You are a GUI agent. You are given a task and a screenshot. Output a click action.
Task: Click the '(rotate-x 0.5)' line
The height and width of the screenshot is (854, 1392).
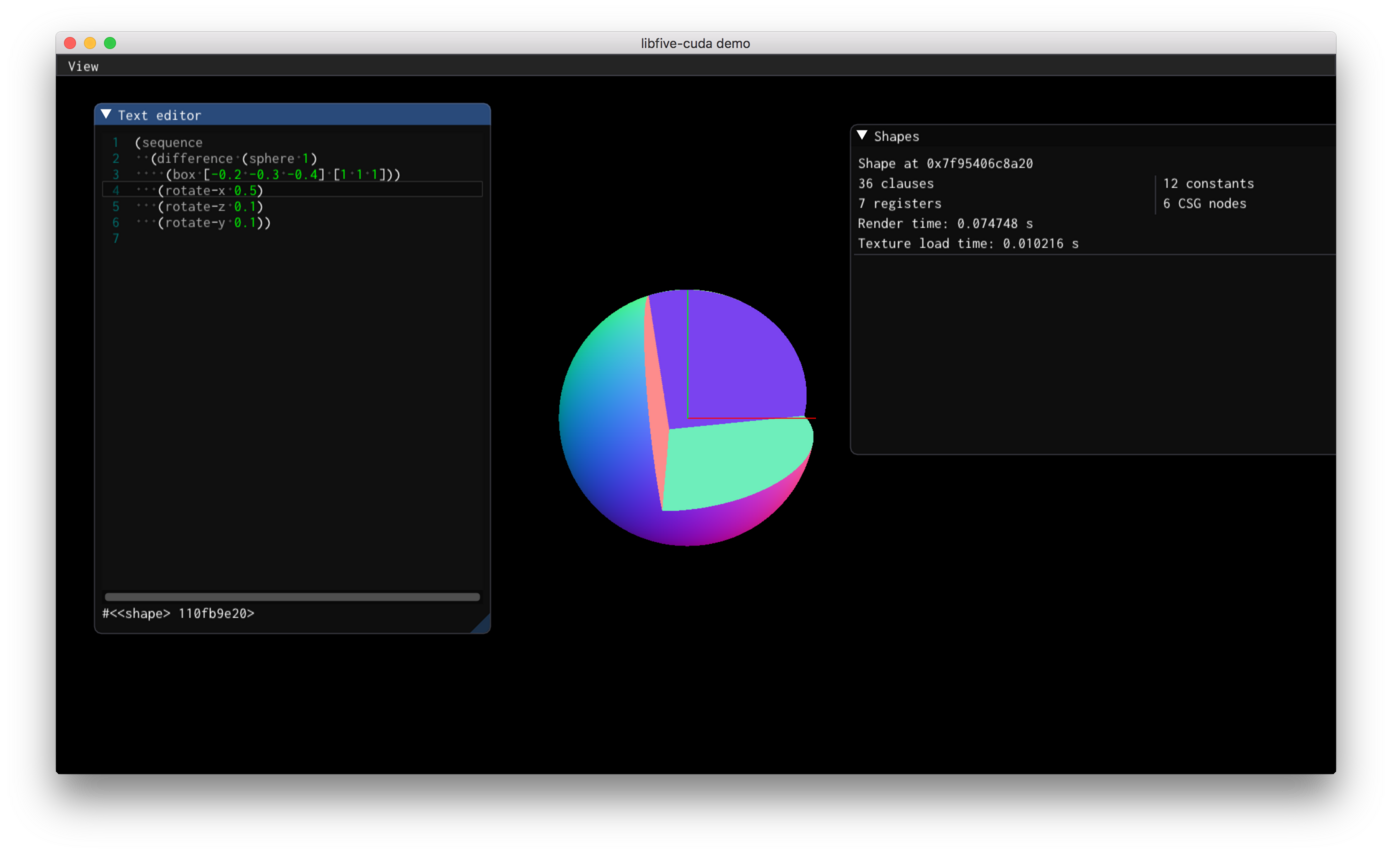pos(210,190)
